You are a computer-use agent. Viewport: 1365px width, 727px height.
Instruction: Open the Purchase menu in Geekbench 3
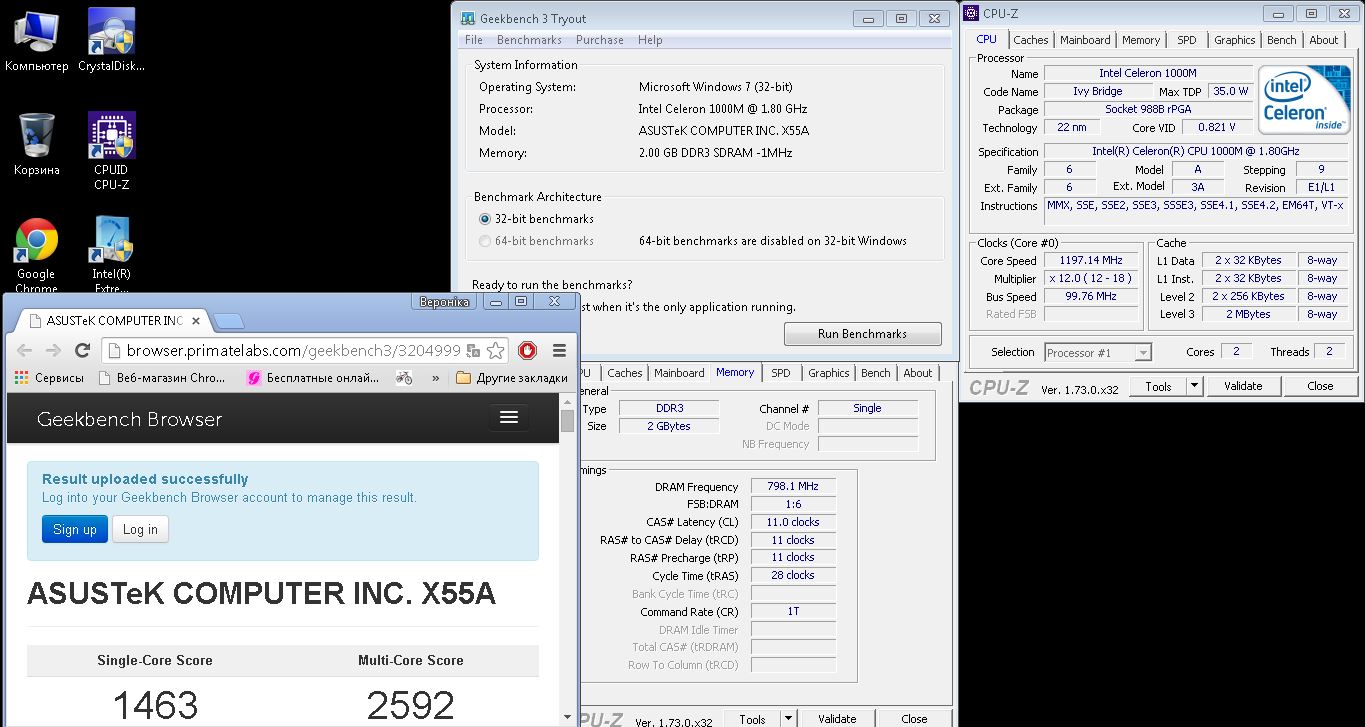tap(600, 40)
